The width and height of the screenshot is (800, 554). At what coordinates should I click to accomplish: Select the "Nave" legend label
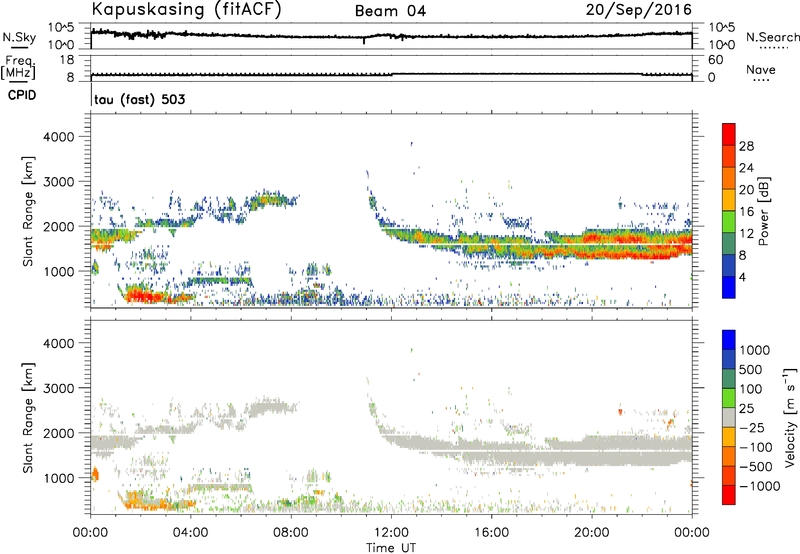tap(761, 69)
